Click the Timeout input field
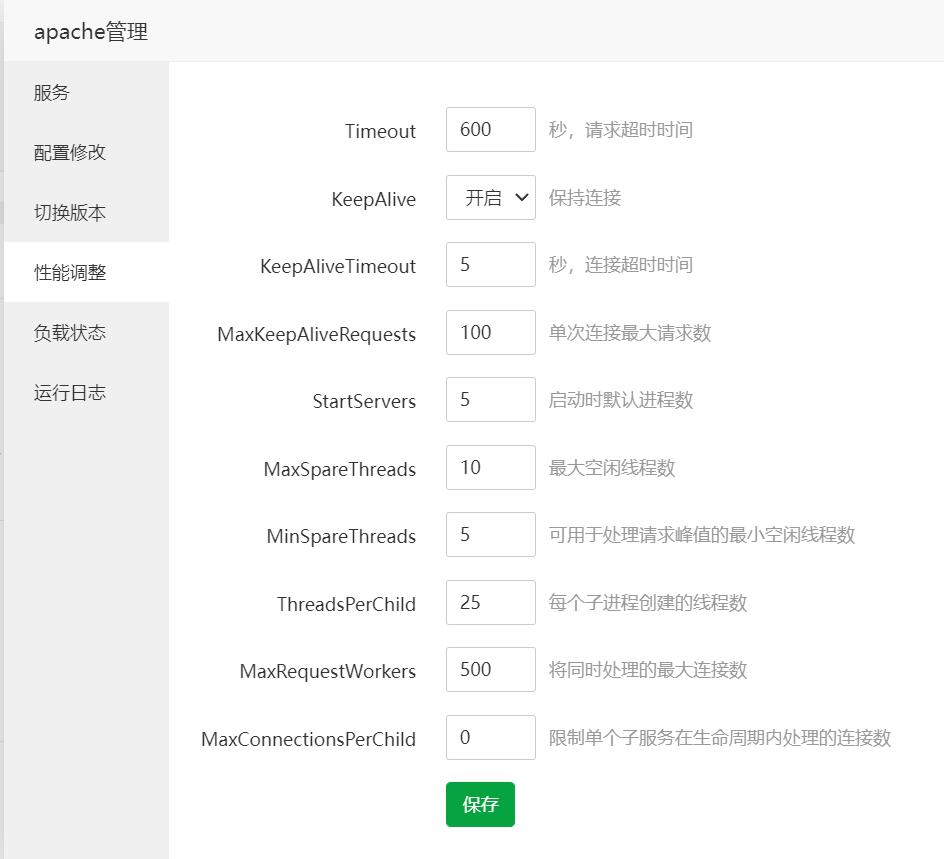This screenshot has width=944, height=859. pyautogui.click(x=491, y=129)
